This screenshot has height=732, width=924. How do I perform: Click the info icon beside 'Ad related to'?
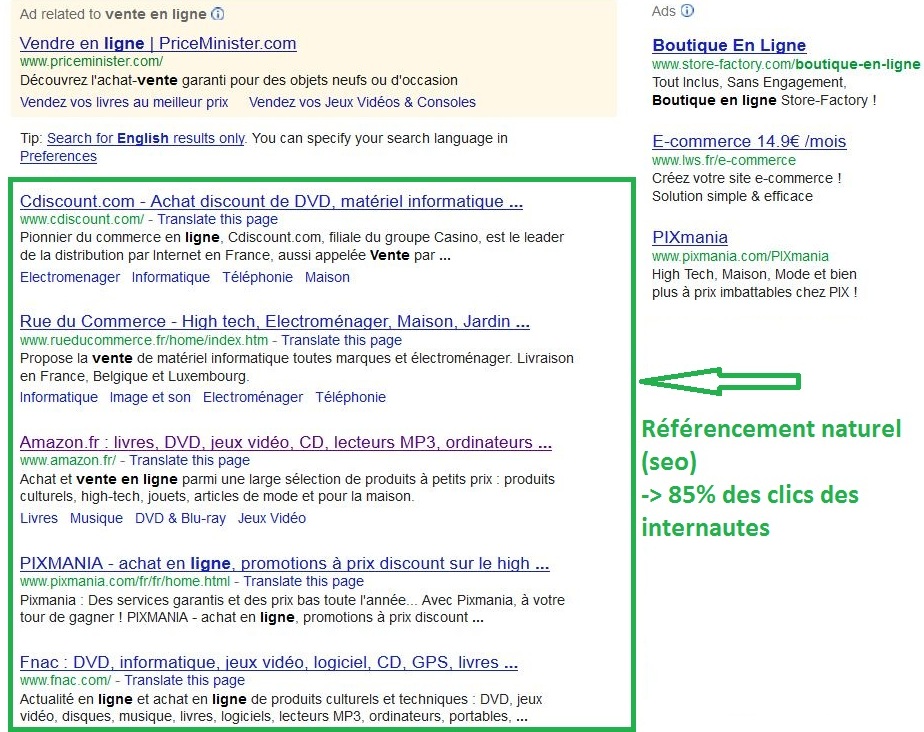217,14
